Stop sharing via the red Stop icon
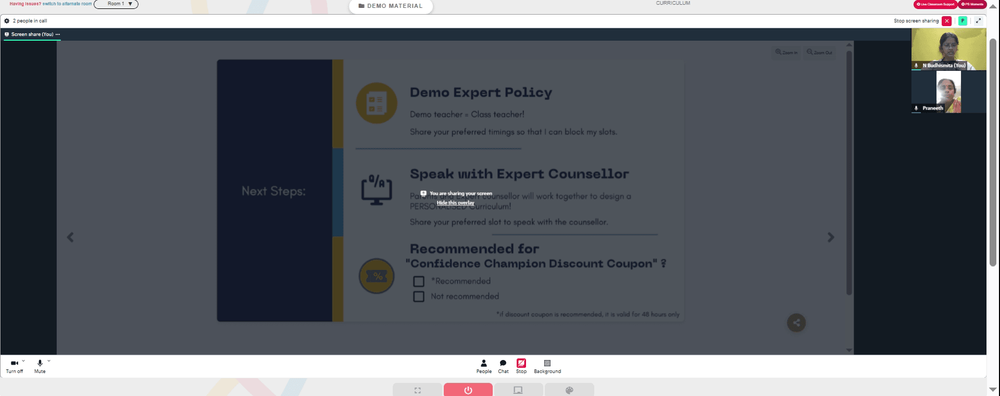This screenshot has width=1000, height=396. (x=521, y=366)
